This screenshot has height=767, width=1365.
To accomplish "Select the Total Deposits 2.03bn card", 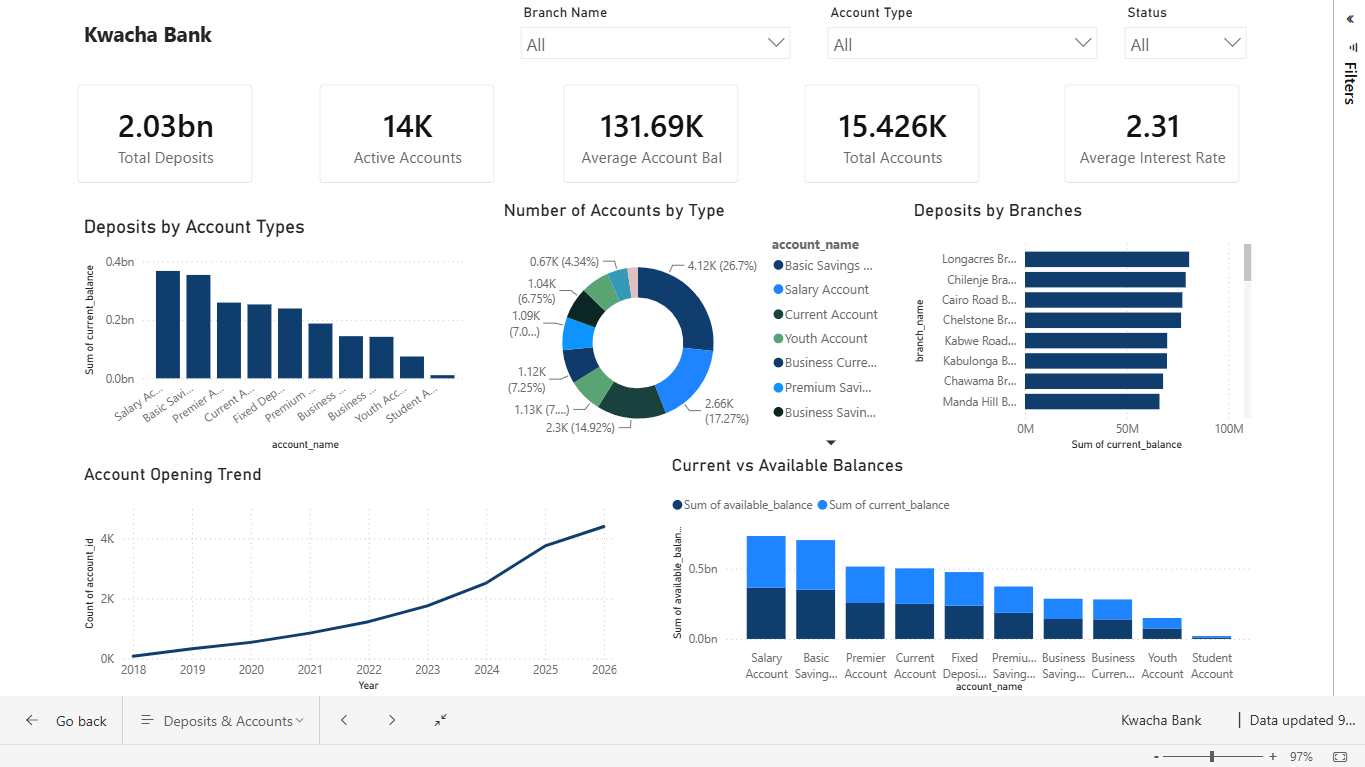I will click(165, 134).
